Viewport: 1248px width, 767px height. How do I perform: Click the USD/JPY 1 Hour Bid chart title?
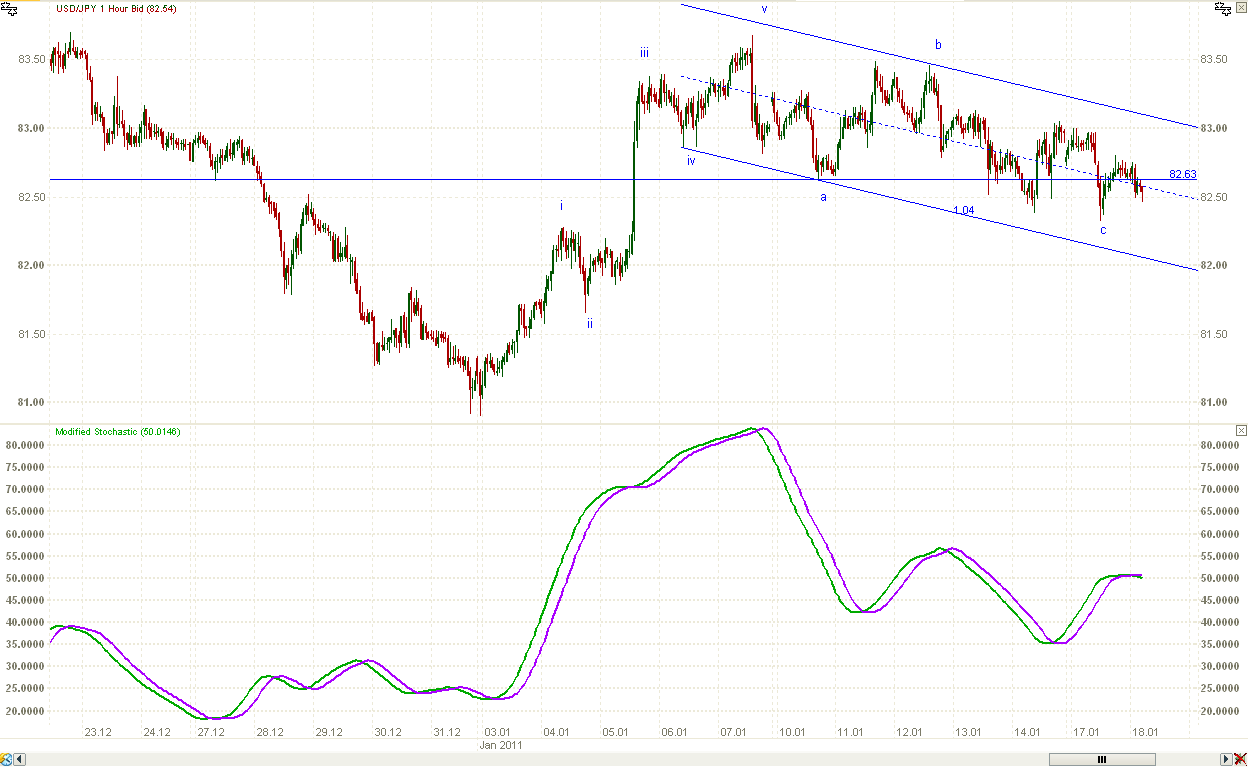coord(117,7)
